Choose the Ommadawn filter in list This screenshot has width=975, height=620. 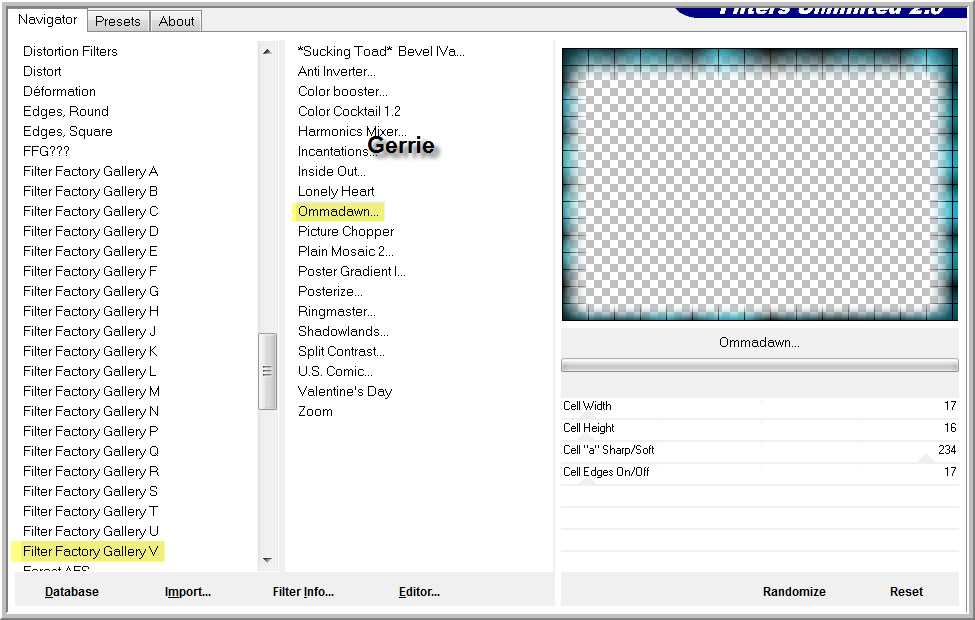pos(338,211)
